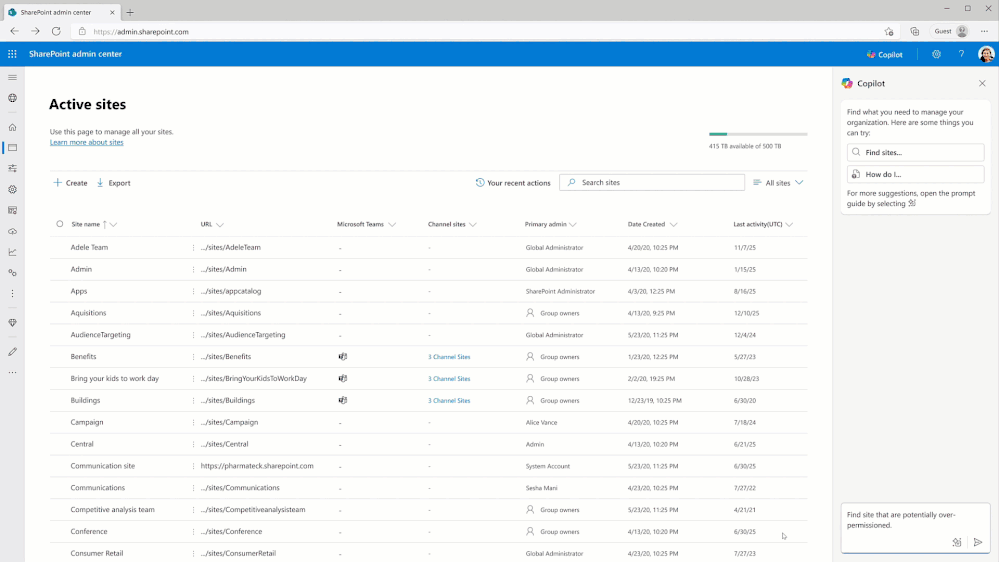Open the Policies sliders icon in sidebar

tap(12, 168)
